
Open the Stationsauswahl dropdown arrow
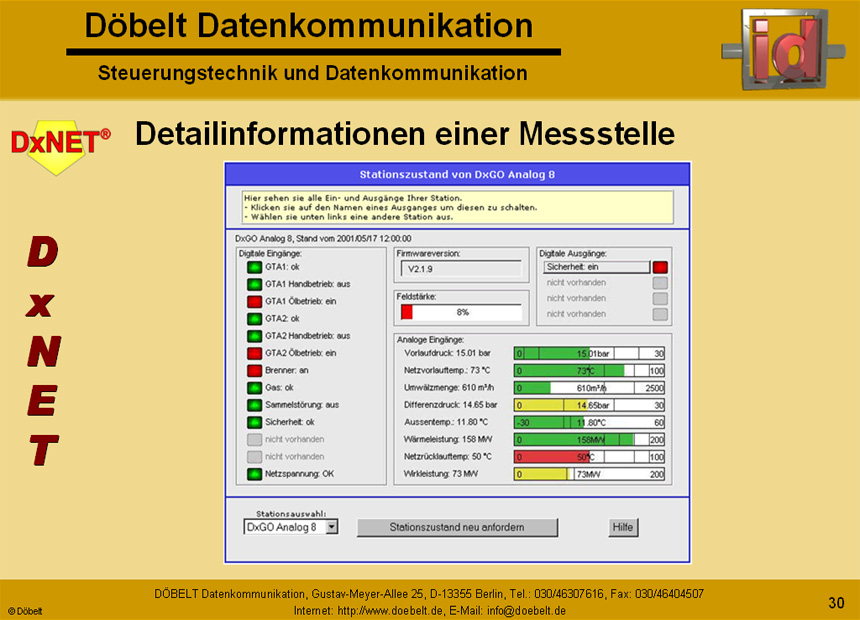[332, 527]
